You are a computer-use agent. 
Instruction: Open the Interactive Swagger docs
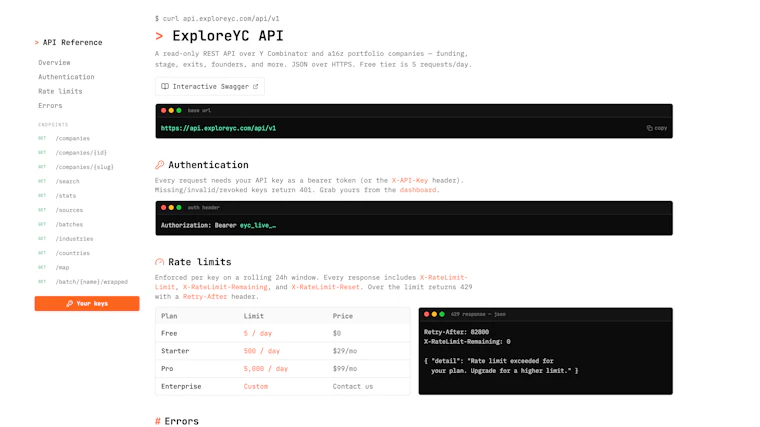210,86
